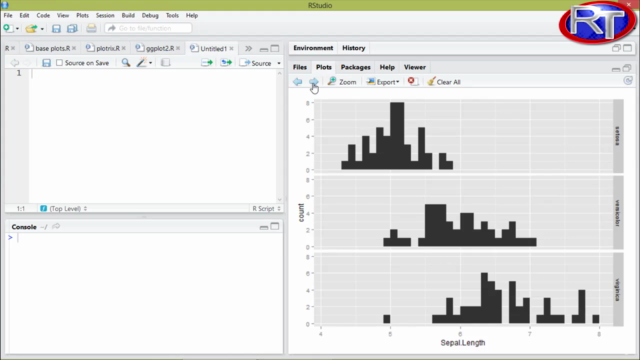Open the Plots menu
Image resolution: width=640 pixels, height=360 pixels.
(x=82, y=15)
